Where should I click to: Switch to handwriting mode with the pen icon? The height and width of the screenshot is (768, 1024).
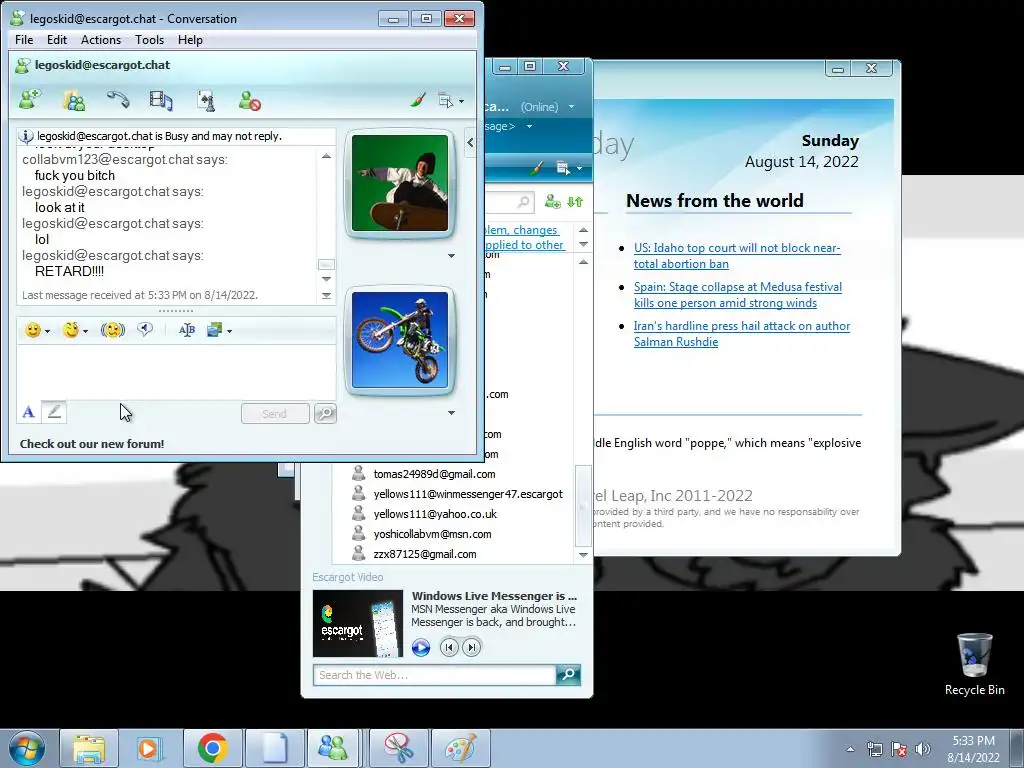[54, 411]
